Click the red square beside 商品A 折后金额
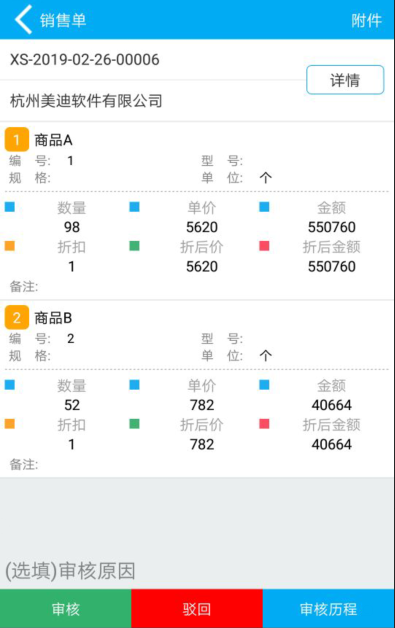This screenshot has width=395, height=628. [264, 246]
